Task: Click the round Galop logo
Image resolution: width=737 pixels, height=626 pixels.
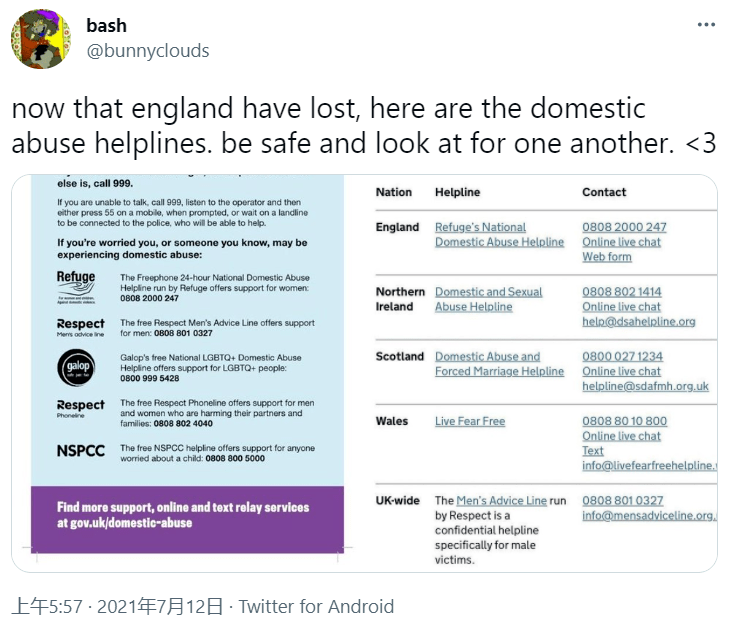Action: [x=76, y=367]
